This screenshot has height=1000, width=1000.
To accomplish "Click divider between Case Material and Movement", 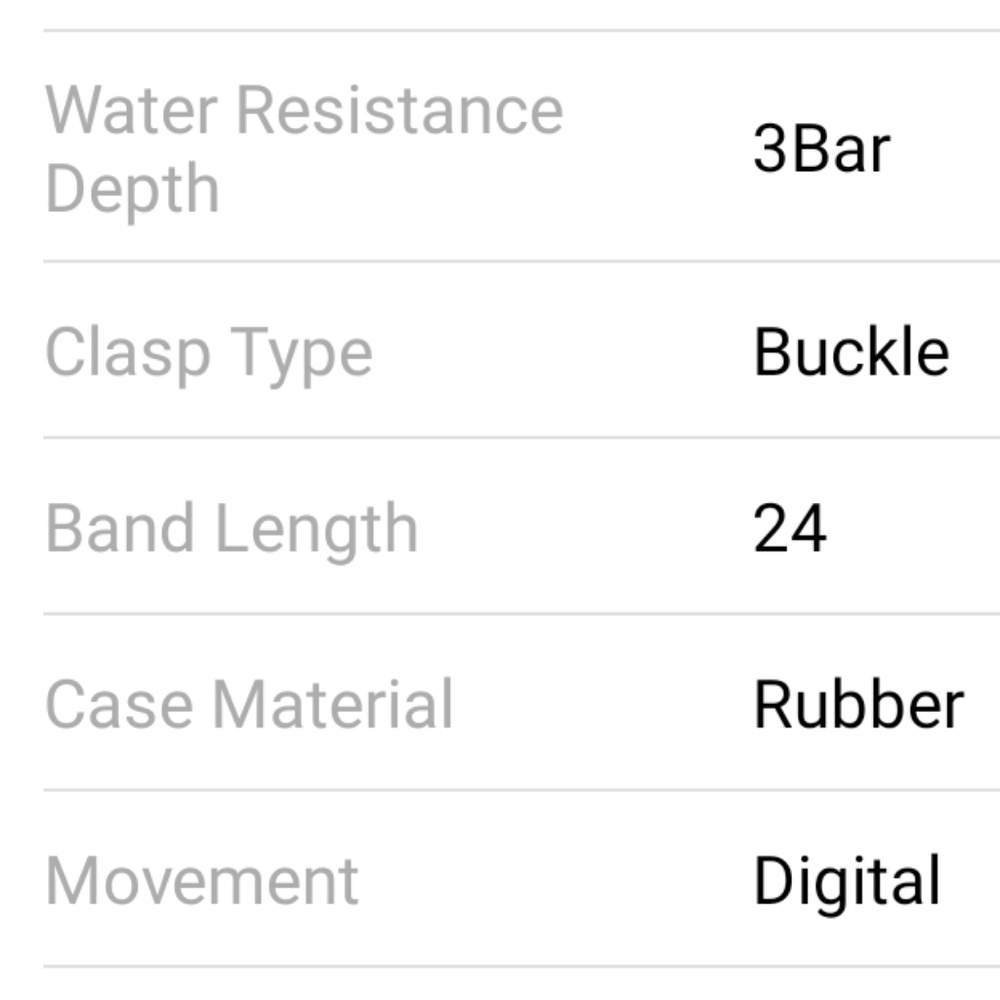I will point(522,790).
